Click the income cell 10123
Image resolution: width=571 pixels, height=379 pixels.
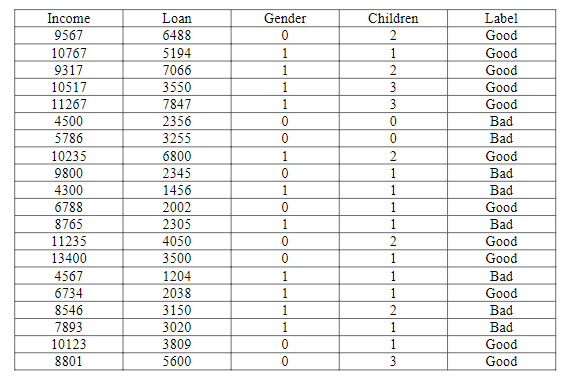[68, 344]
